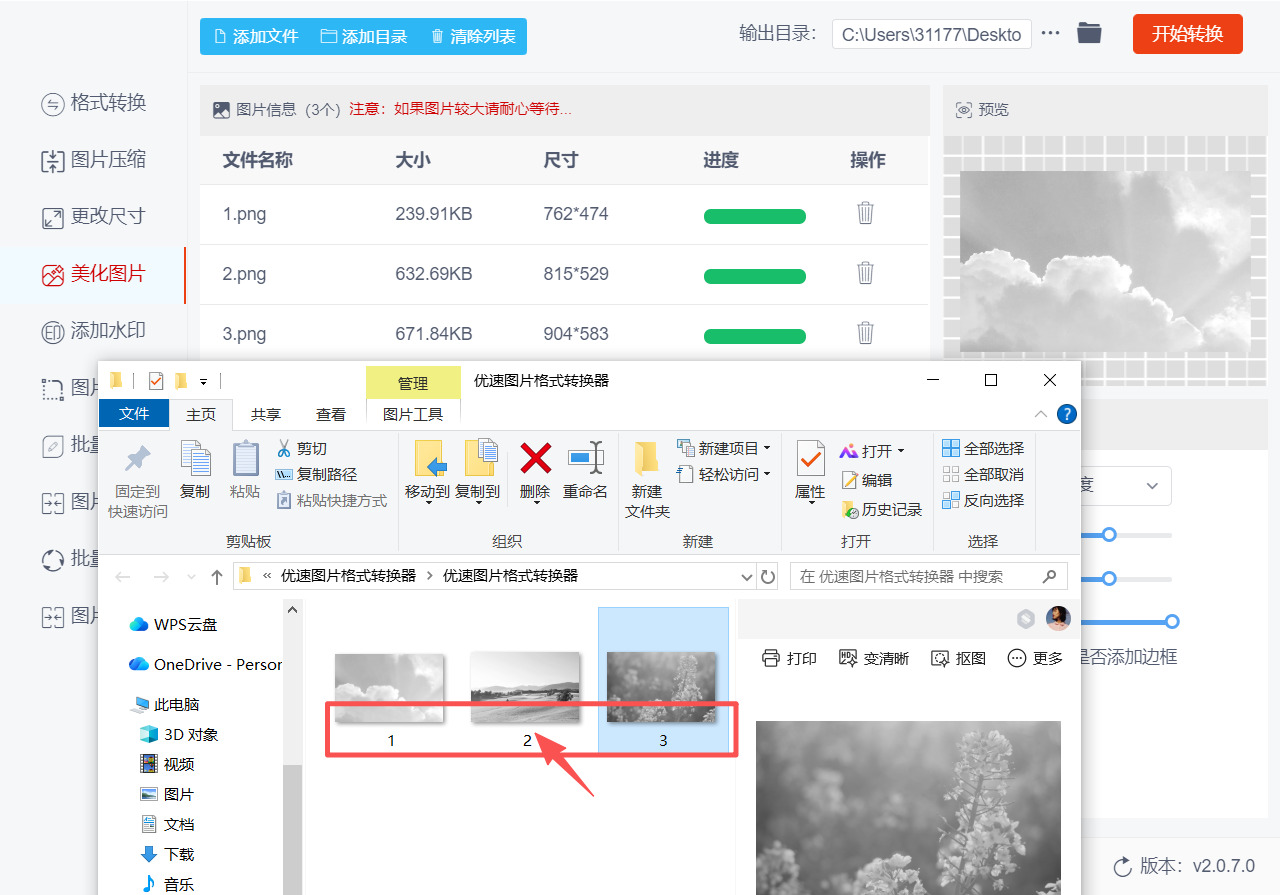Expand the address bar path dropdown
The image size is (1280, 895).
coord(746,576)
